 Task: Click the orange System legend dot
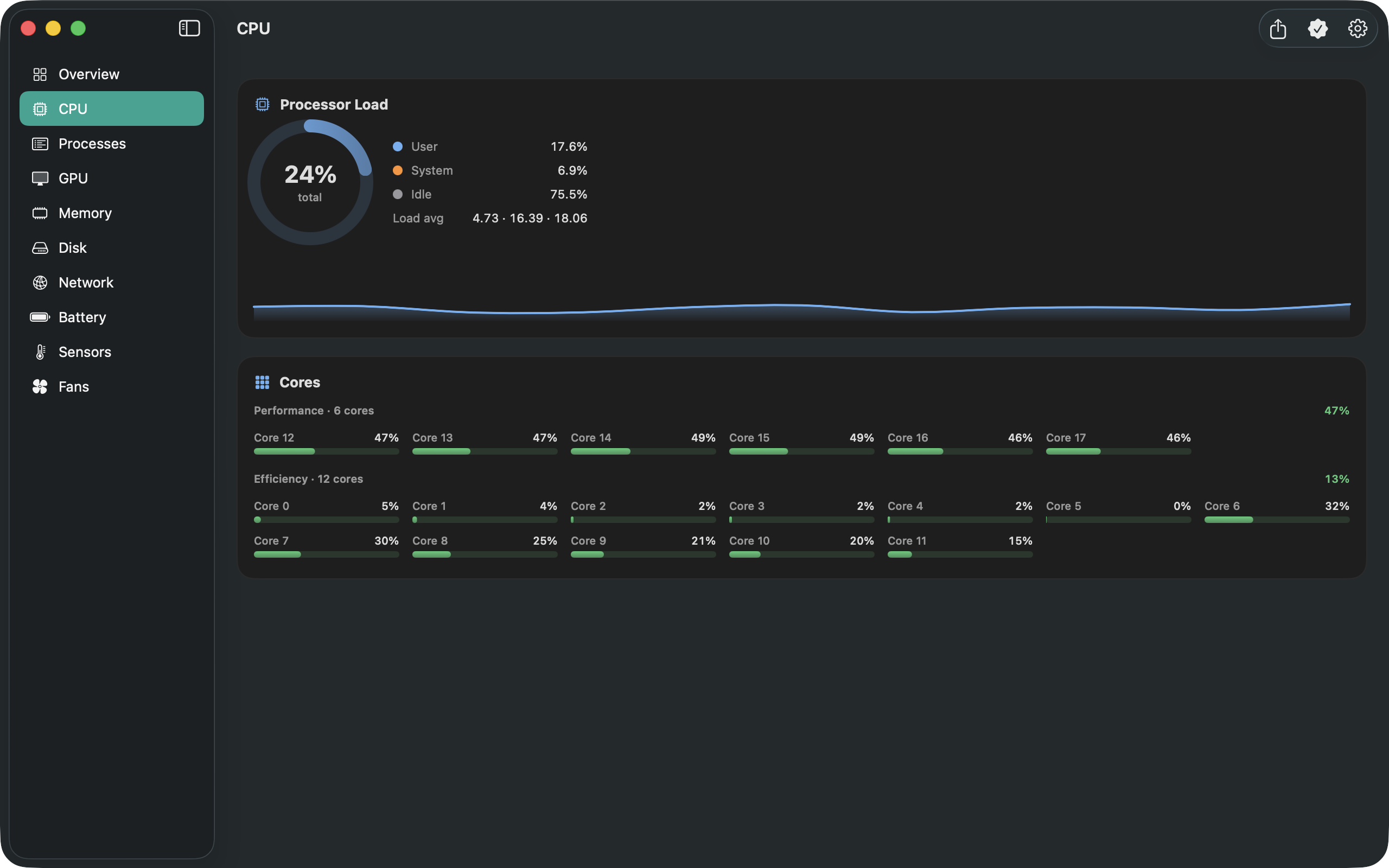point(397,170)
